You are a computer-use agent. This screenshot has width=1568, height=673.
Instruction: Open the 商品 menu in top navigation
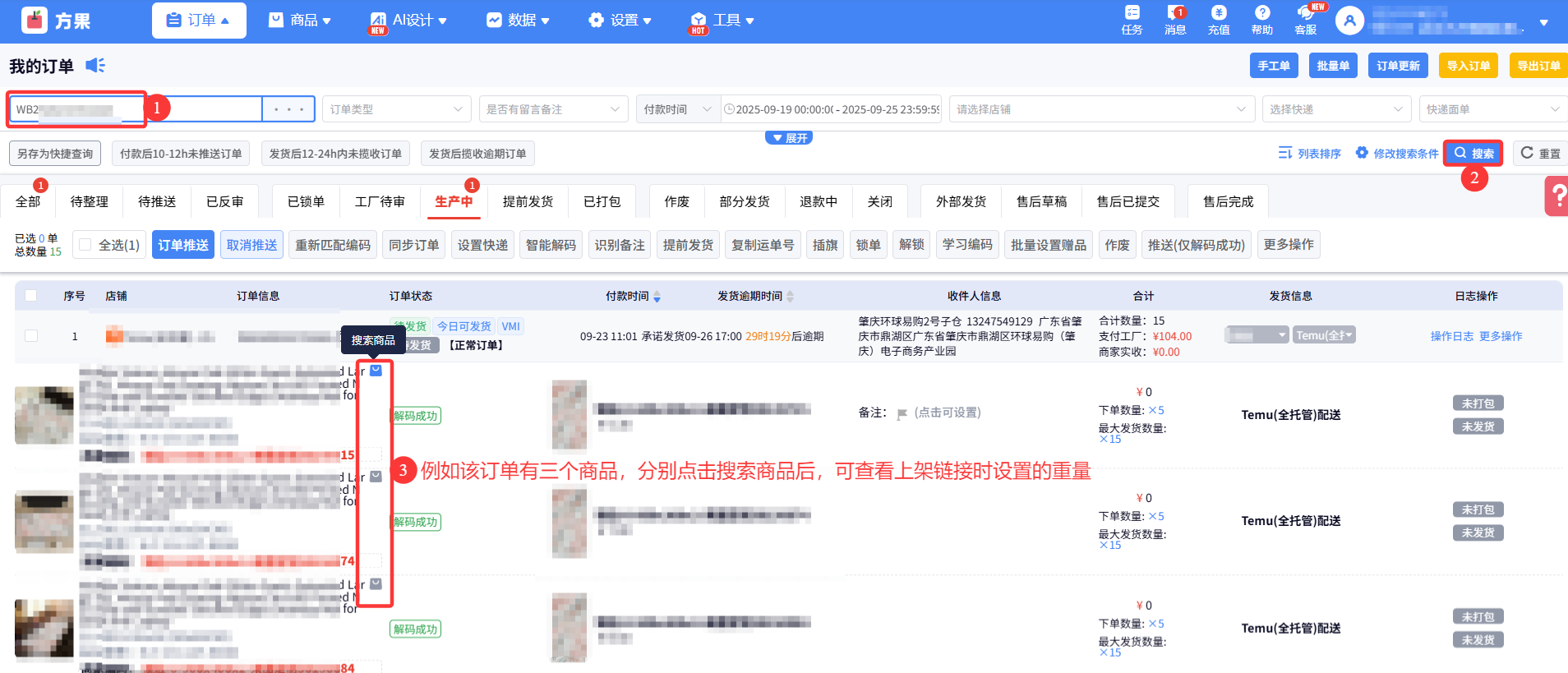300,21
